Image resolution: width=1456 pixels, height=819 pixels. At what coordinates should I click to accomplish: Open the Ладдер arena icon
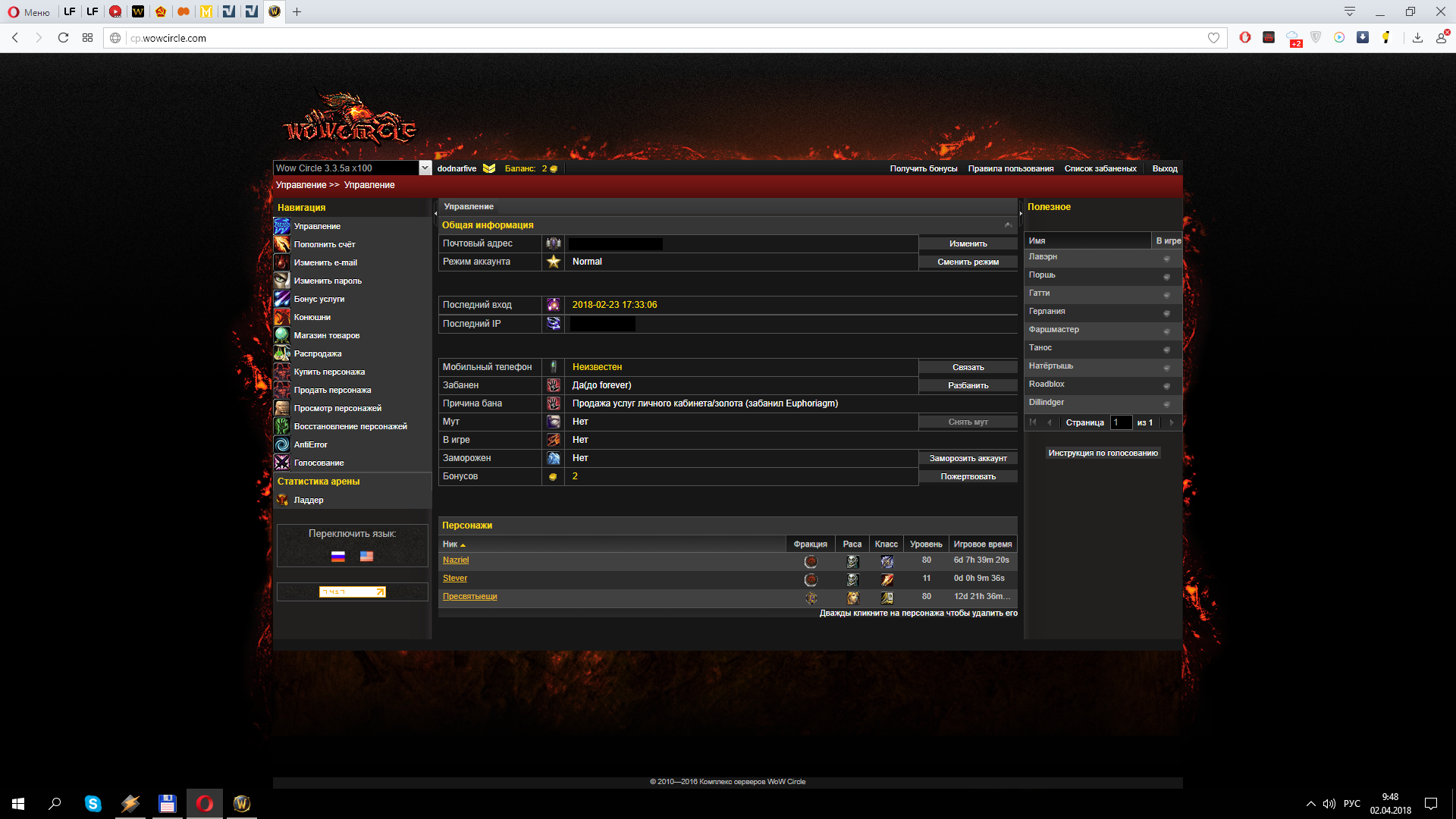(x=282, y=500)
